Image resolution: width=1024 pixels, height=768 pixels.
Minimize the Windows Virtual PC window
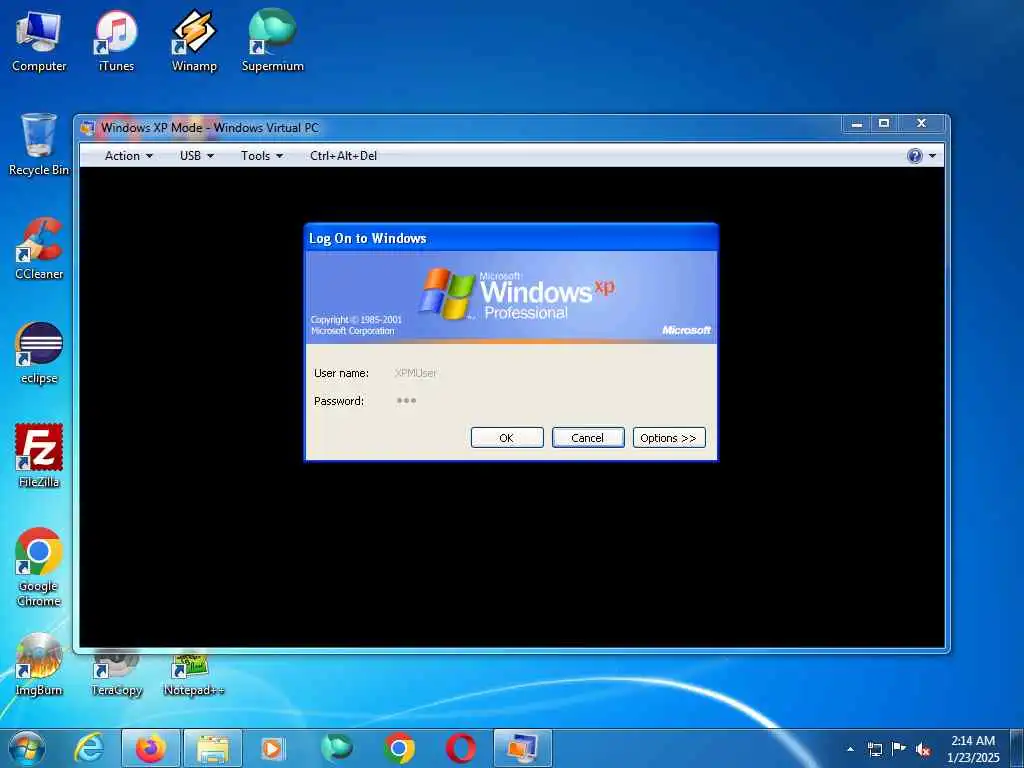click(856, 123)
